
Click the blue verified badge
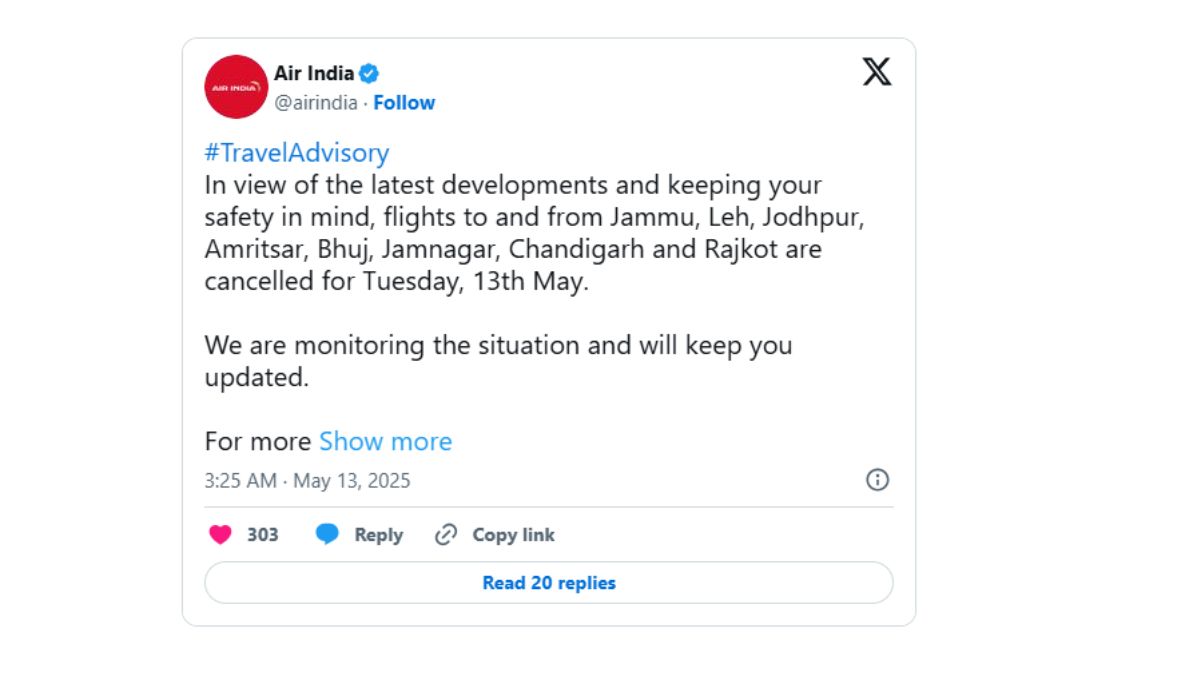tap(369, 73)
